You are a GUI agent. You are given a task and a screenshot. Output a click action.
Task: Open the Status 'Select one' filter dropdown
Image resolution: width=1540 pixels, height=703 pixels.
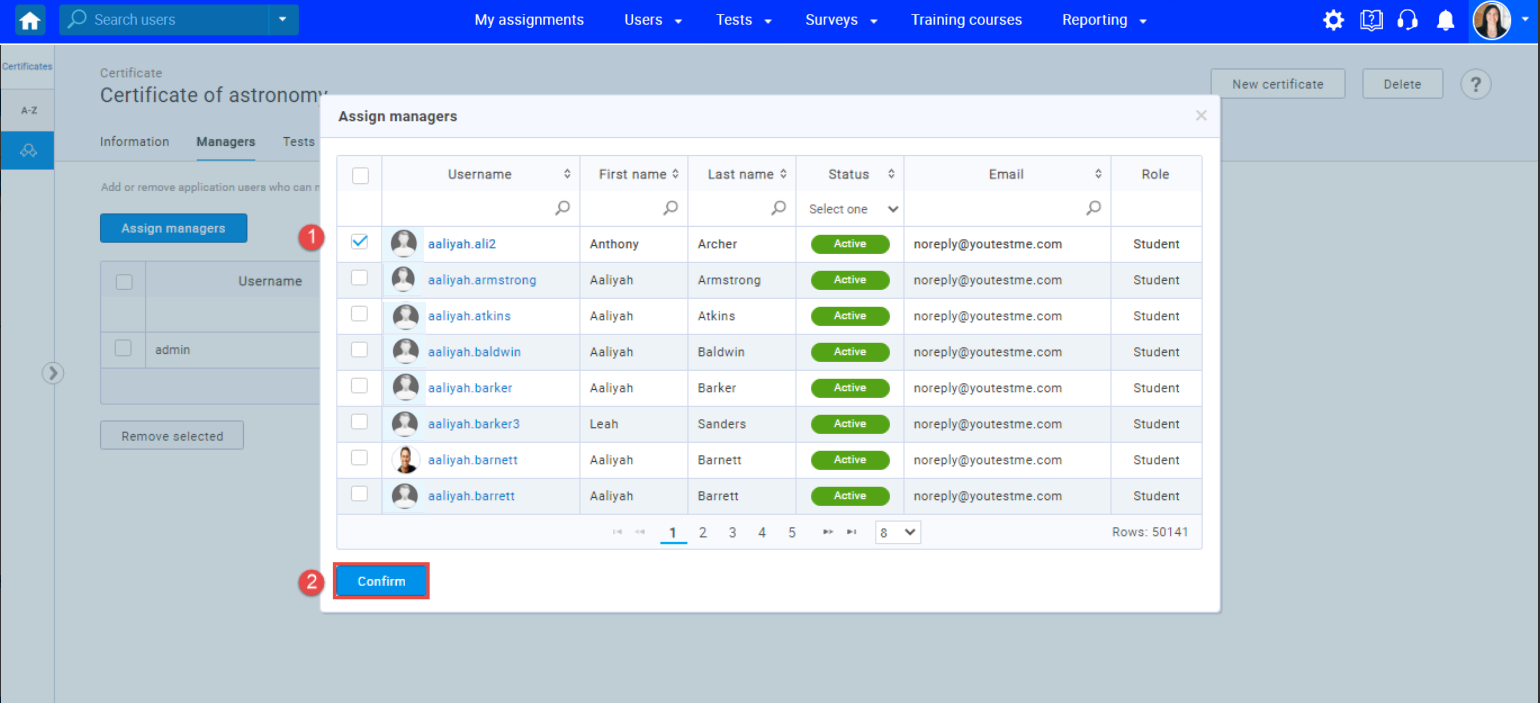coord(853,209)
